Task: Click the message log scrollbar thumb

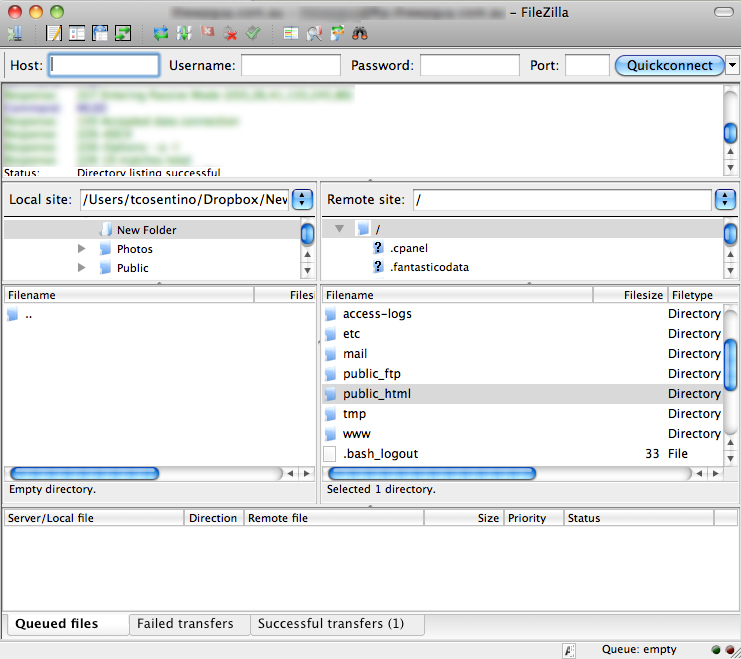Action: [730, 133]
